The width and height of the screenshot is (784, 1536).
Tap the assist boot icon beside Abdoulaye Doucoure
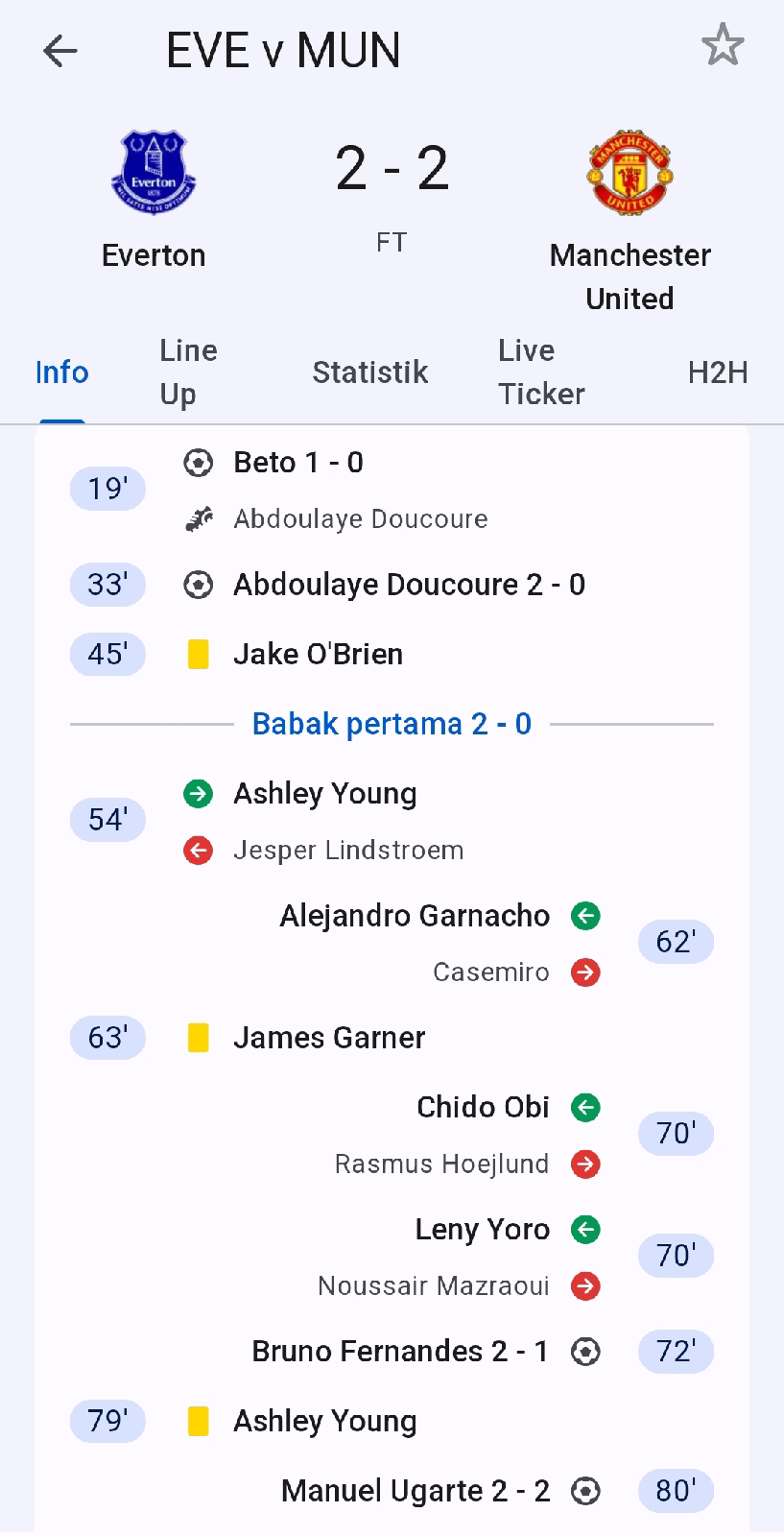(199, 519)
